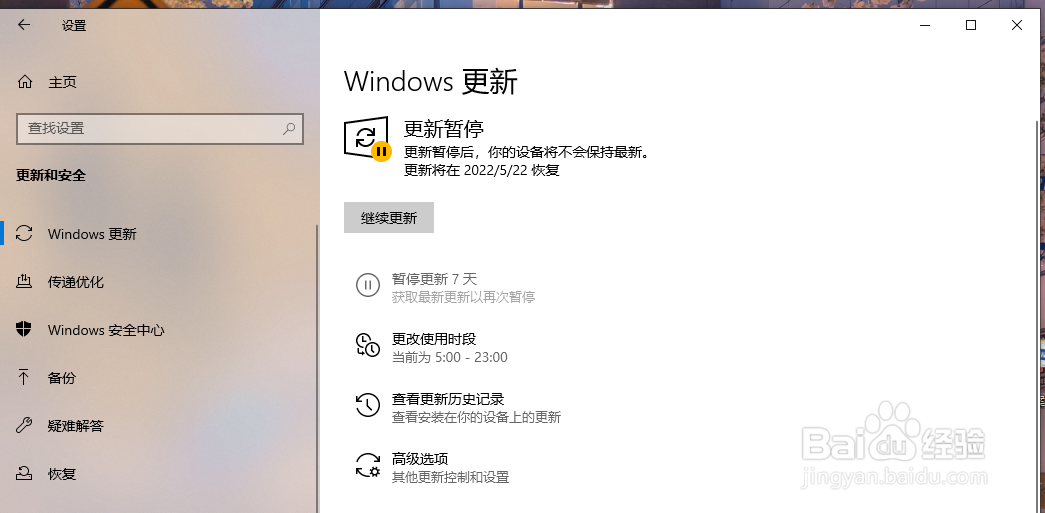The height and width of the screenshot is (513, 1045).
Task: Click the history icon for 查看更新历史记录
Action: pyautogui.click(x=367, y=405)
